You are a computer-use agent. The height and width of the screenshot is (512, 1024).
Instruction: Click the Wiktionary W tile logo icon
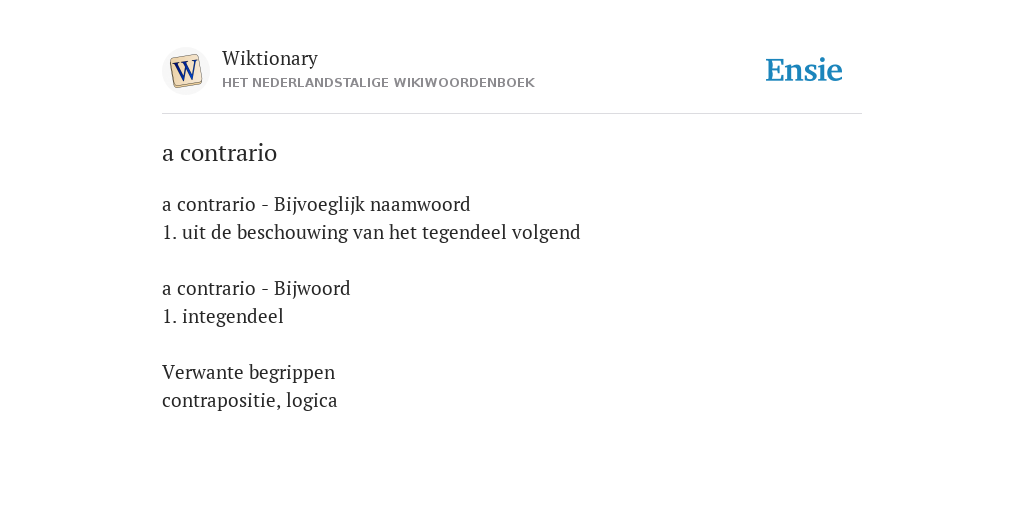click(185, 71)
